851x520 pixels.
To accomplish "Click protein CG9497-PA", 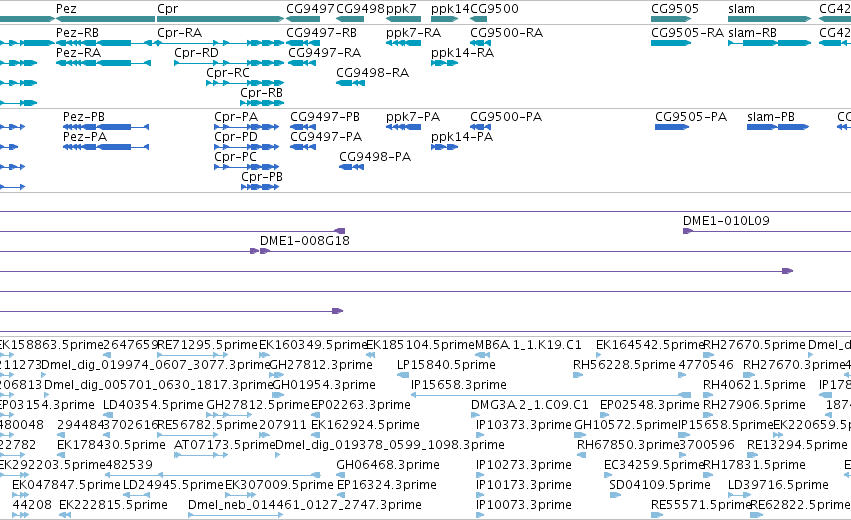I will tap(303, 147).
